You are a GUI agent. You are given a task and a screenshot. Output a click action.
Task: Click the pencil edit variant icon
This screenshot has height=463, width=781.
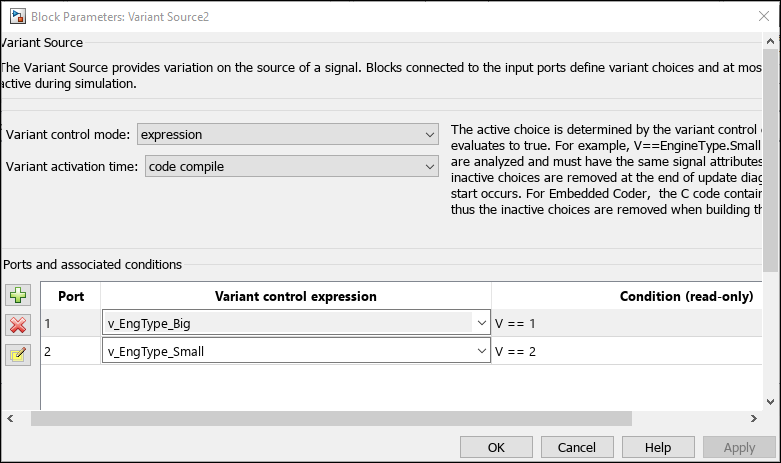[x=19, y=354]
